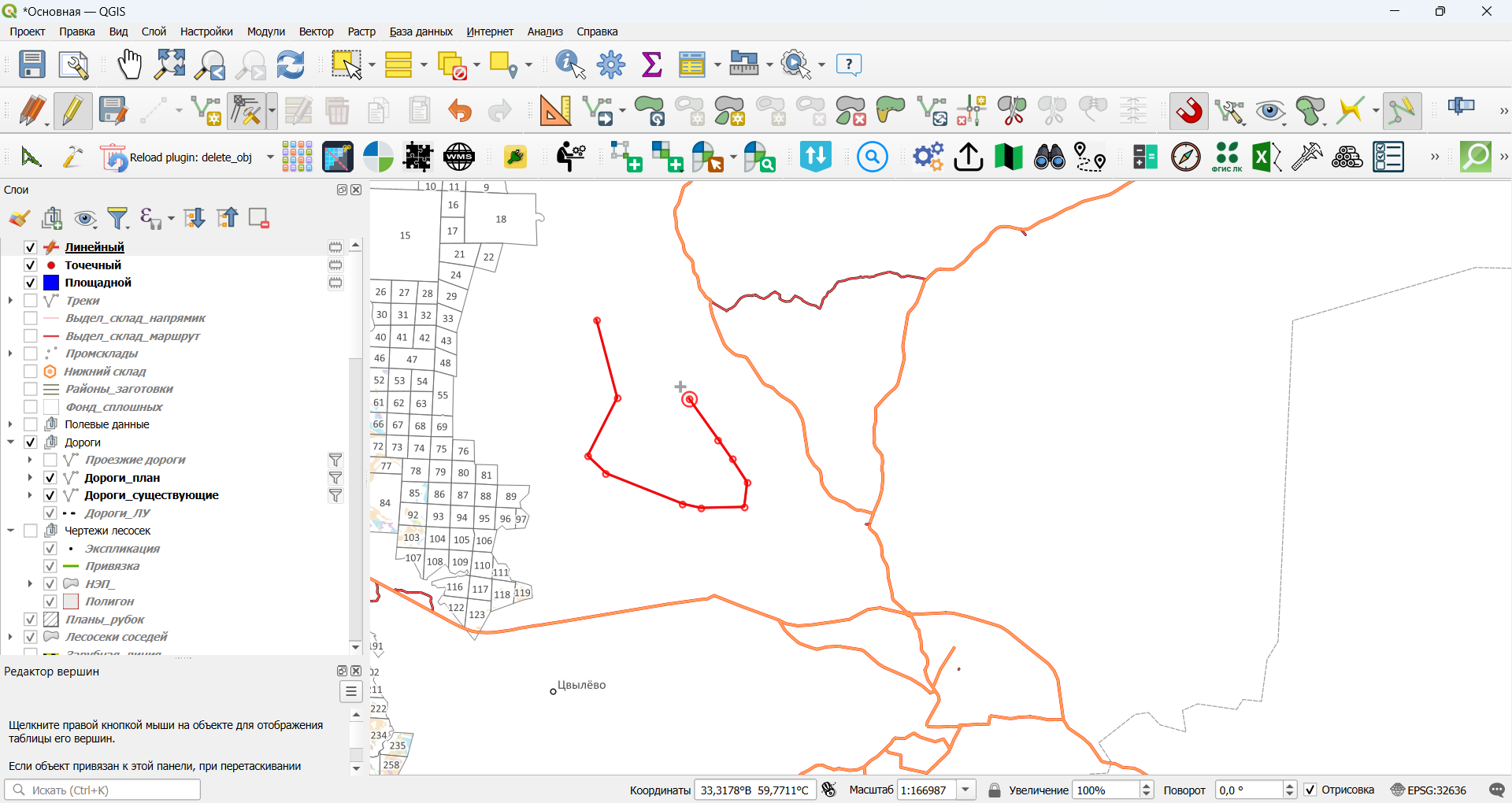Open the measure line ruler tool

click(744, 65)
